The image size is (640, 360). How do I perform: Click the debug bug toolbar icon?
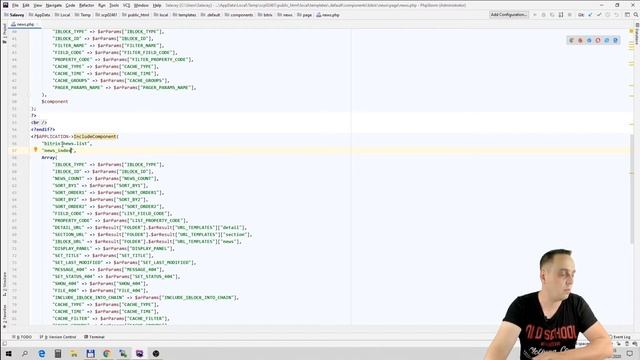[543, 15]
